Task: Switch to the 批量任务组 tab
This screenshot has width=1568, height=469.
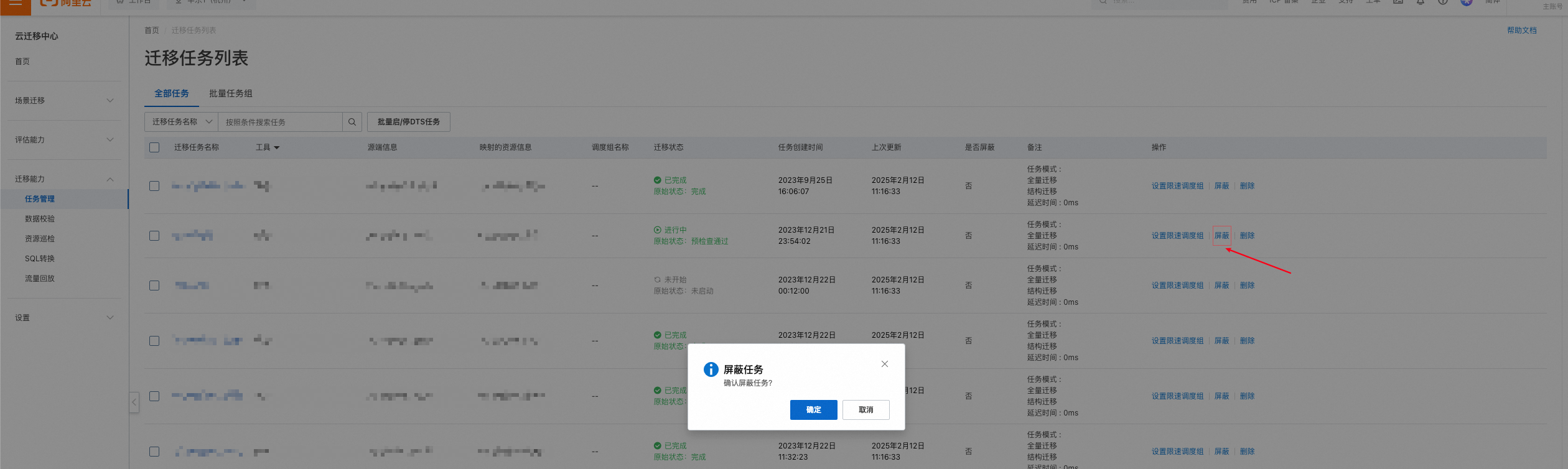Action: click(x=231, y=93)
